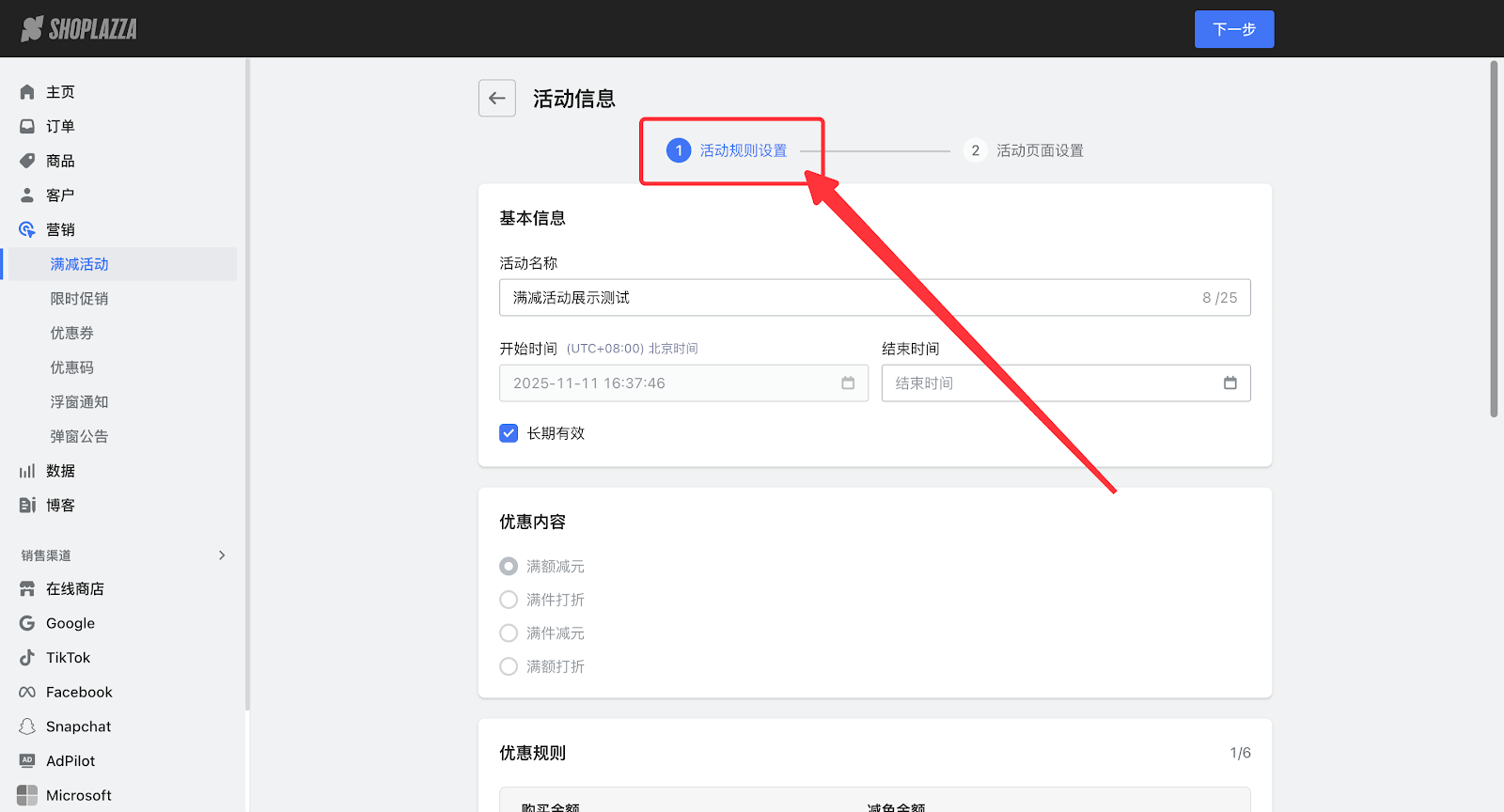Open 优惠券 submenu item

click(71, 333)
